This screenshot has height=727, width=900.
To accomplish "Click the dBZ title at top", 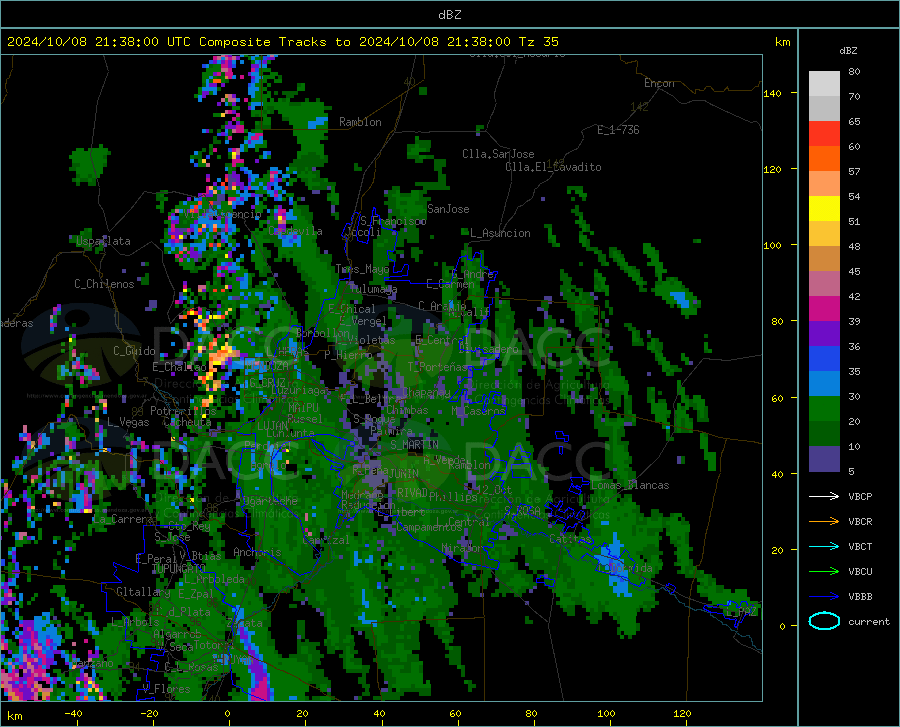I will tap(449, 15).
